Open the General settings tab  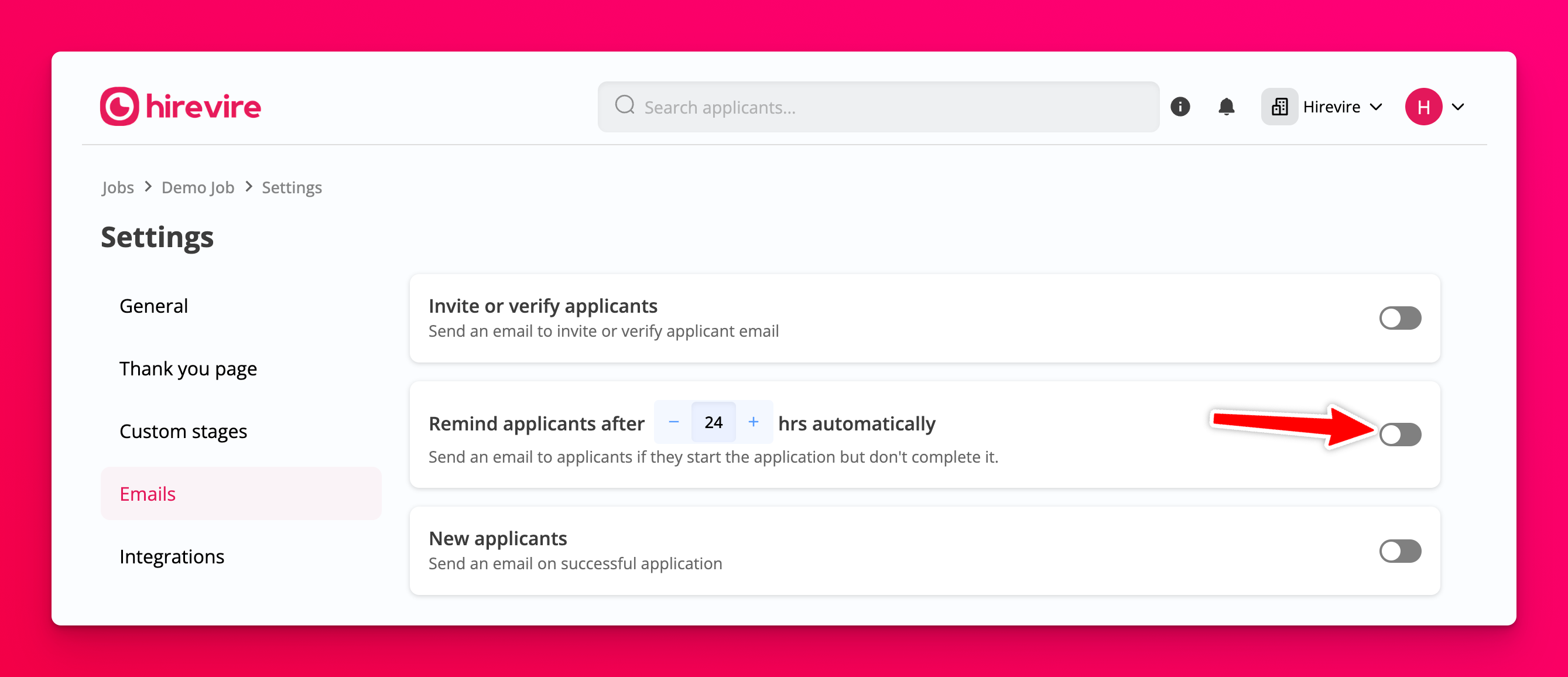pyautogui.click(x=153, y=306)
